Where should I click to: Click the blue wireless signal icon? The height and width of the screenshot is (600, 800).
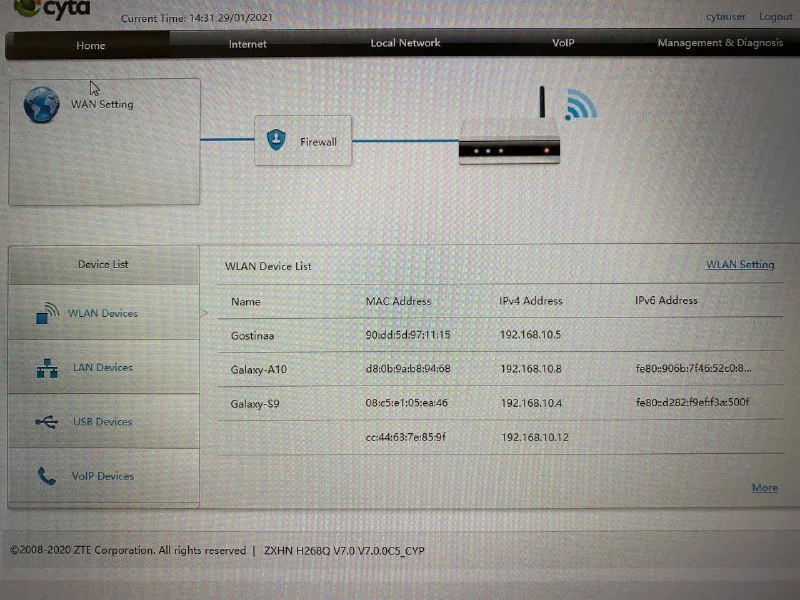580,104
